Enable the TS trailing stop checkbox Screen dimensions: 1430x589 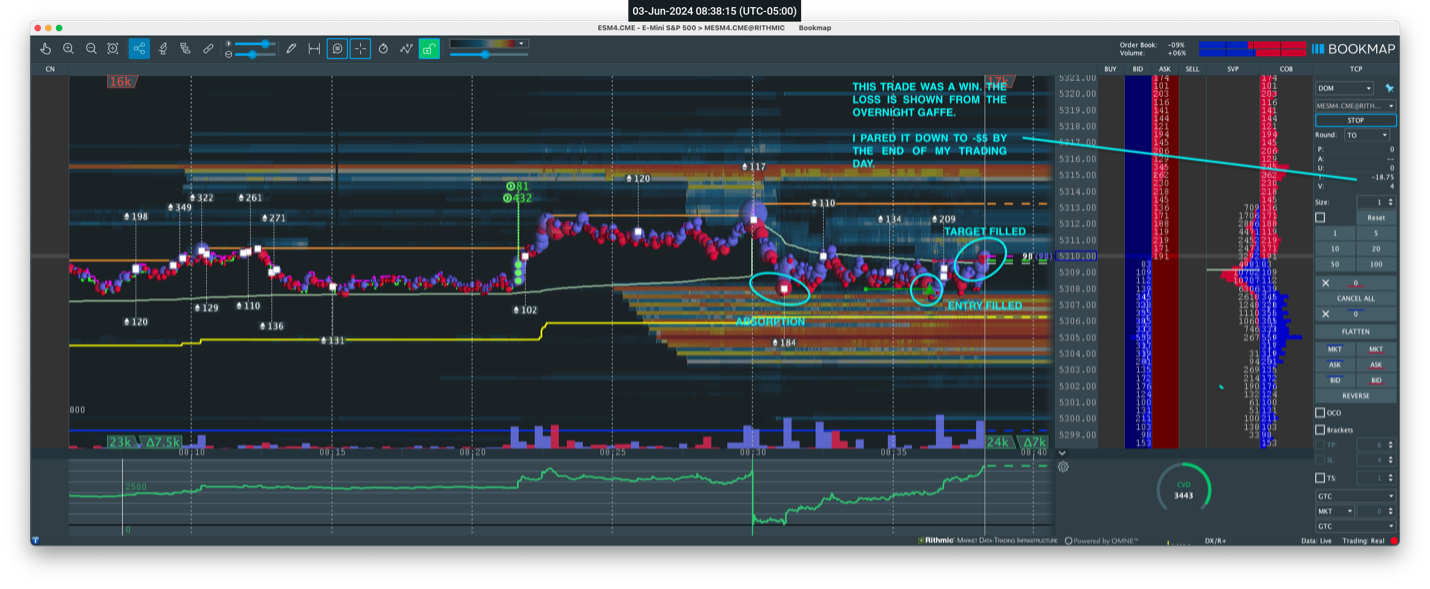pyautogui.click(x=1320, y=478)
